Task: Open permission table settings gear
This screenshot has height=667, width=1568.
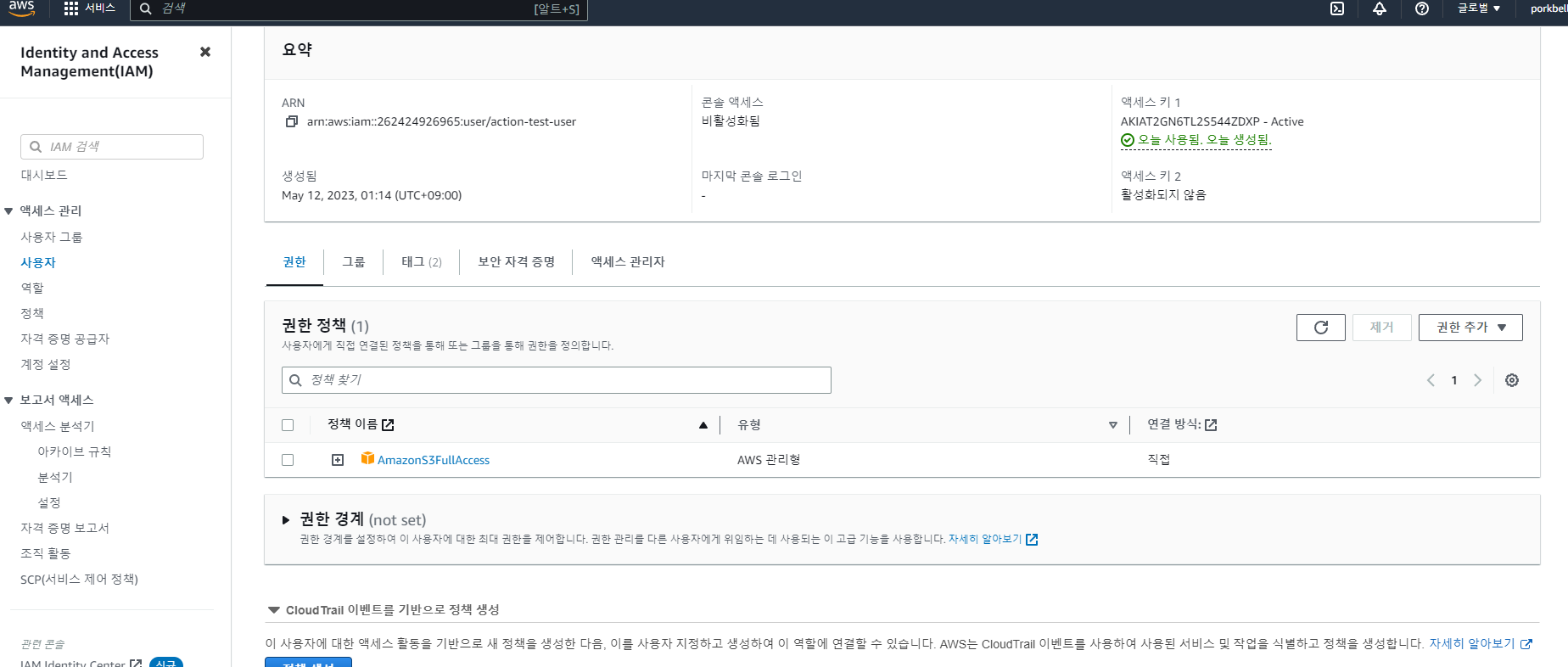Action: 1512,380
